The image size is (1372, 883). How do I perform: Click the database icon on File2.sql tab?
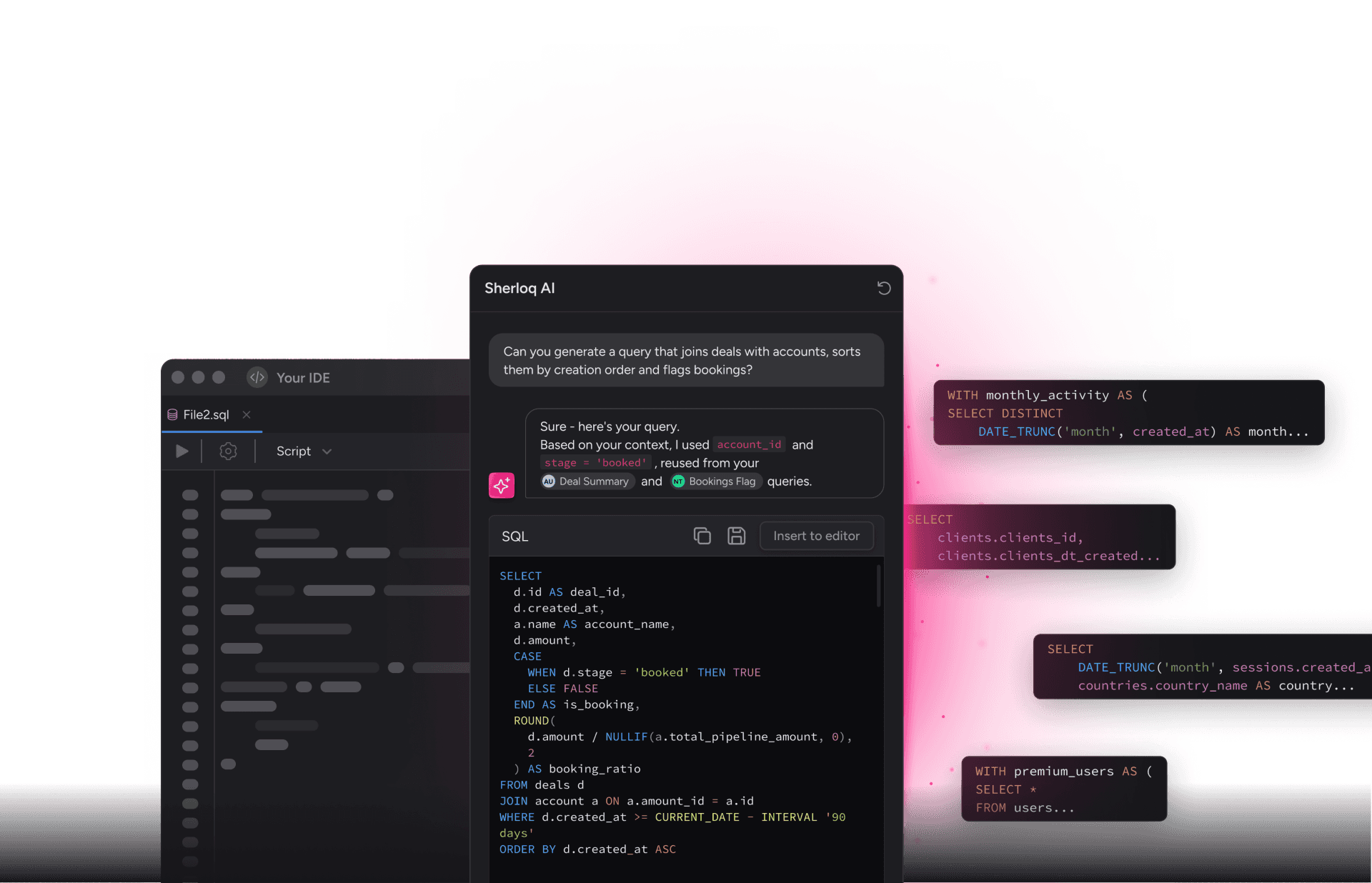tap(172, 414)
